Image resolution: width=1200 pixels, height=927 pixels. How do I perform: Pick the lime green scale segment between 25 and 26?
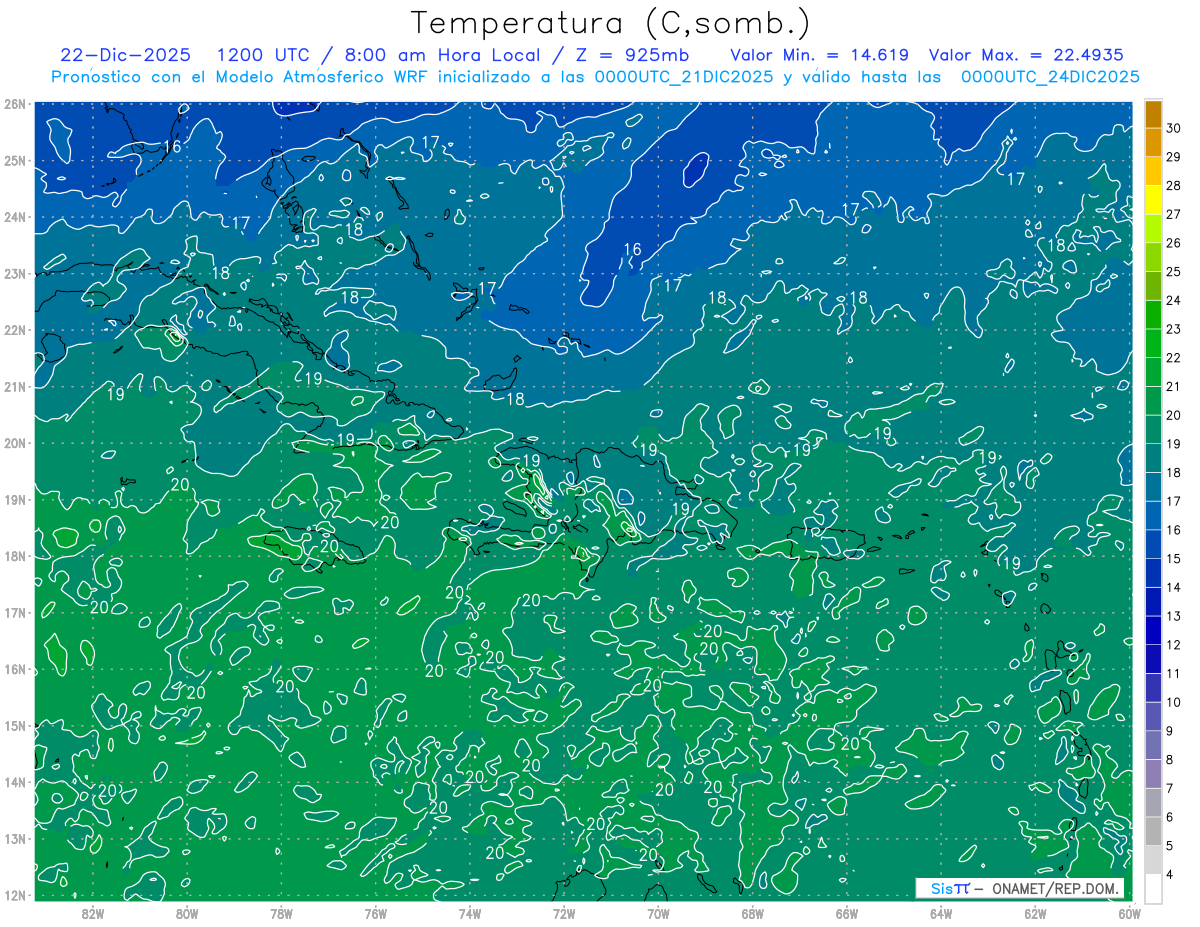[1153, 257]
